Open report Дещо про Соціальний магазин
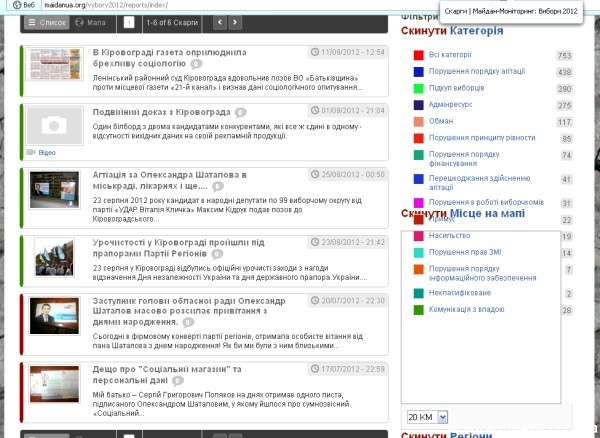 tap(167, 375)
